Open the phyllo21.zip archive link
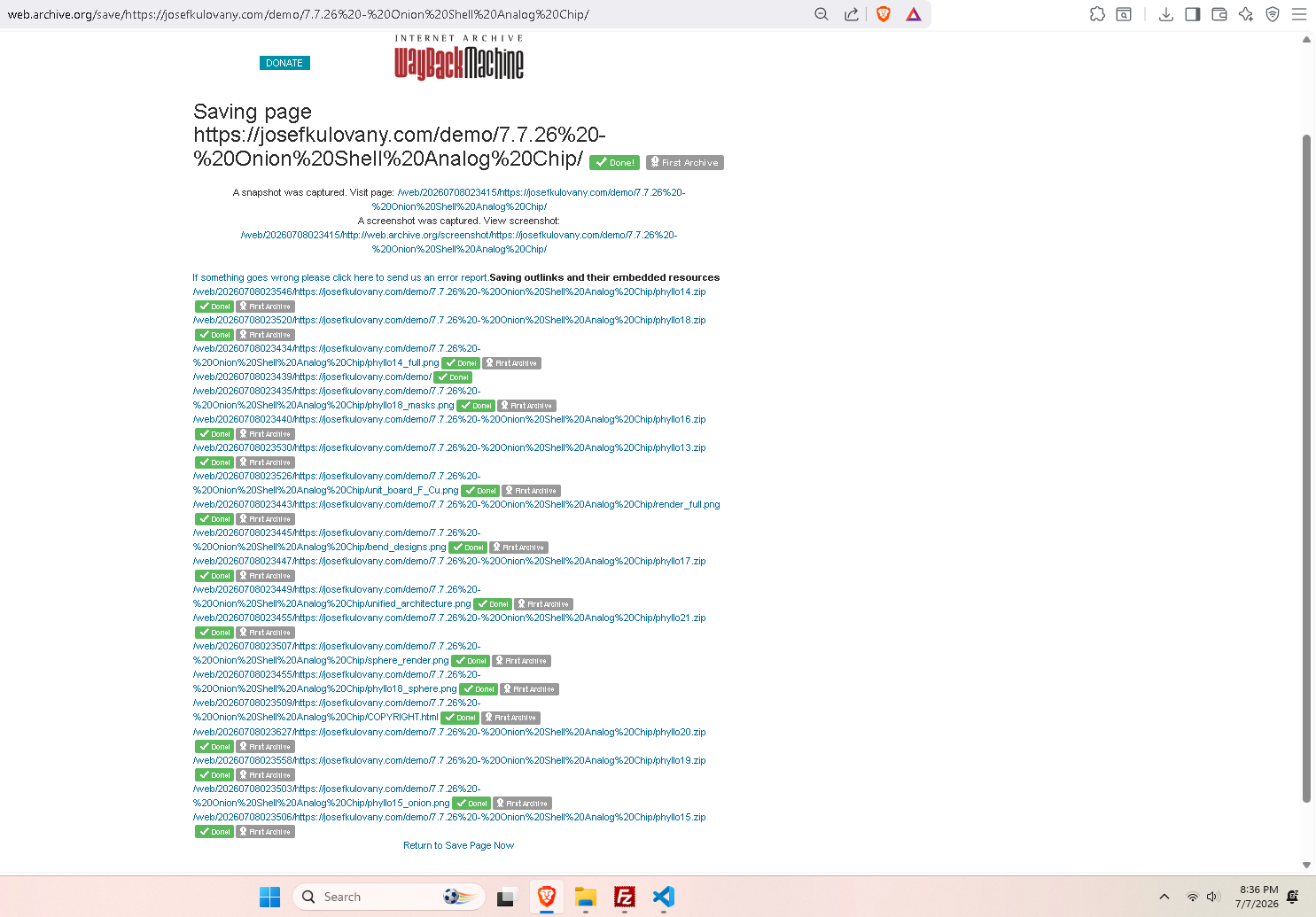Image resolution: width=1316 pixels, height=917 pixels. [449, 618]
